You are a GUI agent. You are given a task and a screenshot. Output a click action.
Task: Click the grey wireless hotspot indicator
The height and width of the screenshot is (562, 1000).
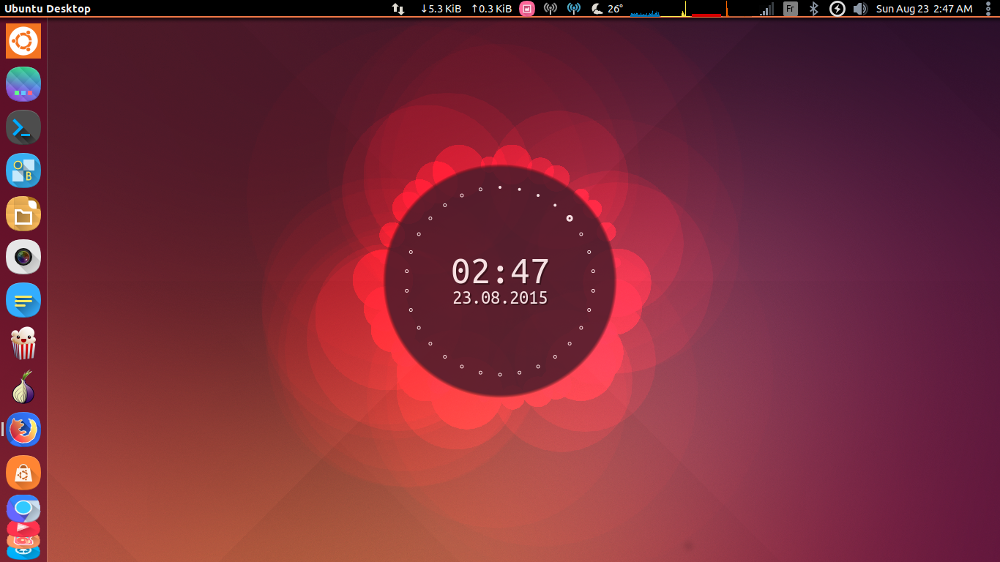[550, 9]
